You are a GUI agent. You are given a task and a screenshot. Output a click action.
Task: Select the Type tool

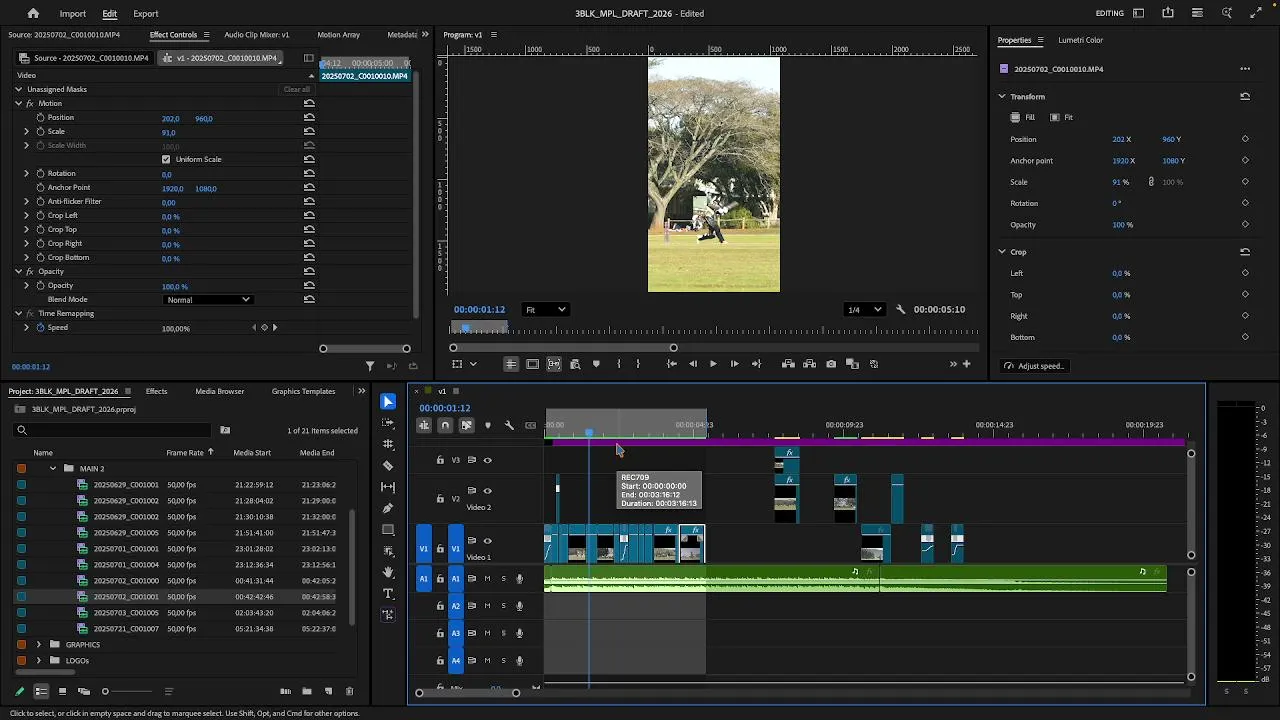(388, 594)
